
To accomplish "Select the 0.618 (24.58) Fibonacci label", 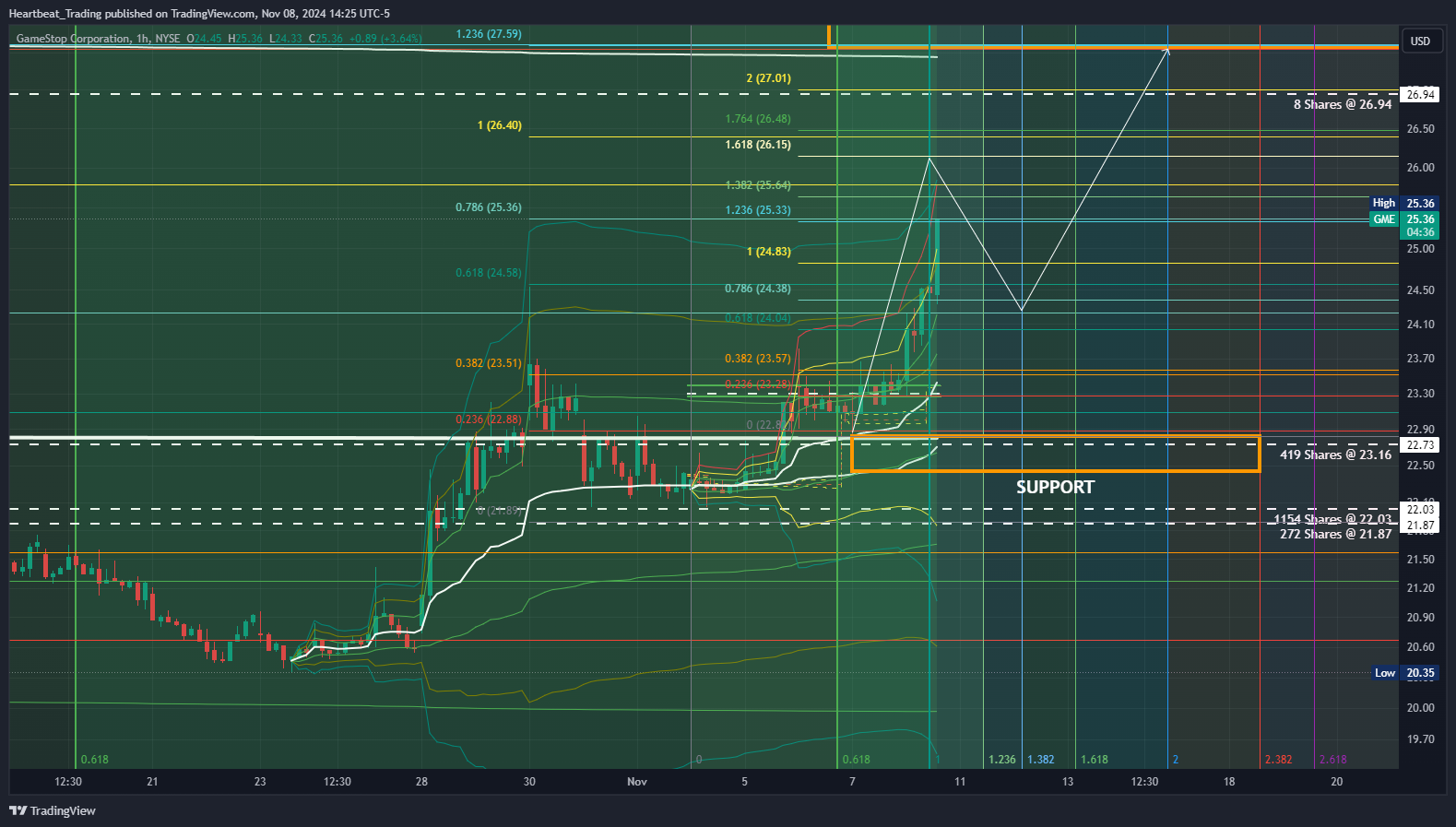I will 489,273.
